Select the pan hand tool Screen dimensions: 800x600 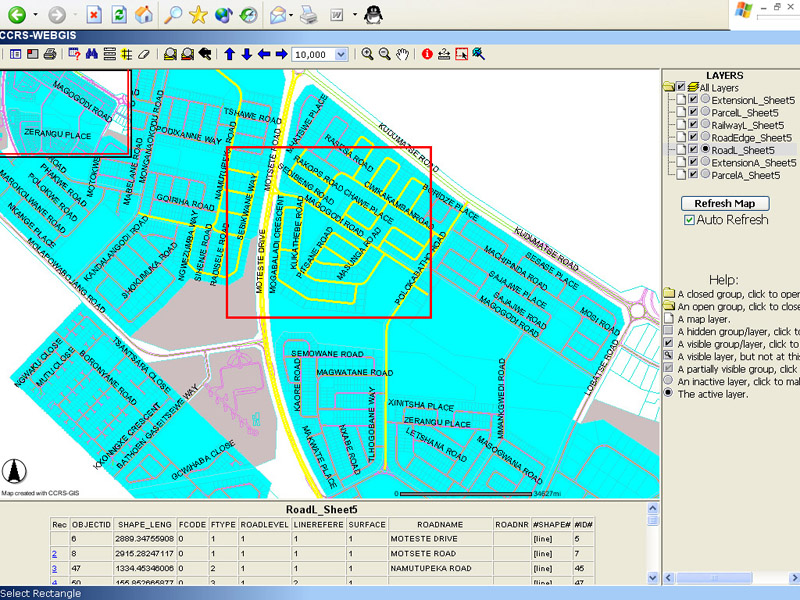402,54
